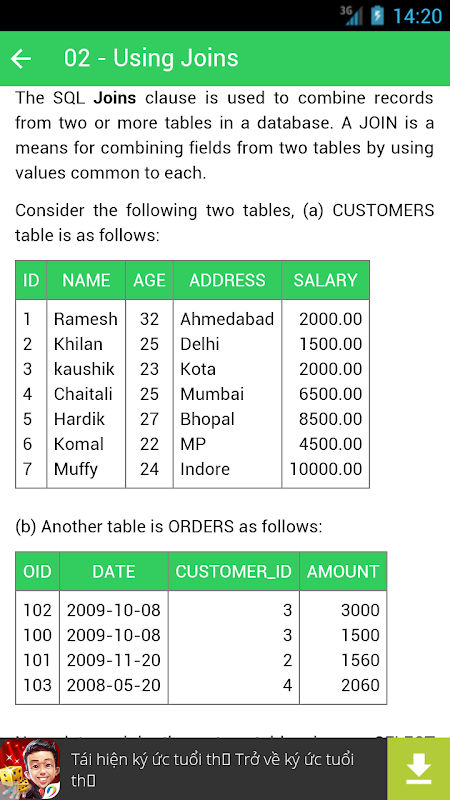Tap the battery status icon
This screenshot has width=450, height=800.
(x=377, y=15)
